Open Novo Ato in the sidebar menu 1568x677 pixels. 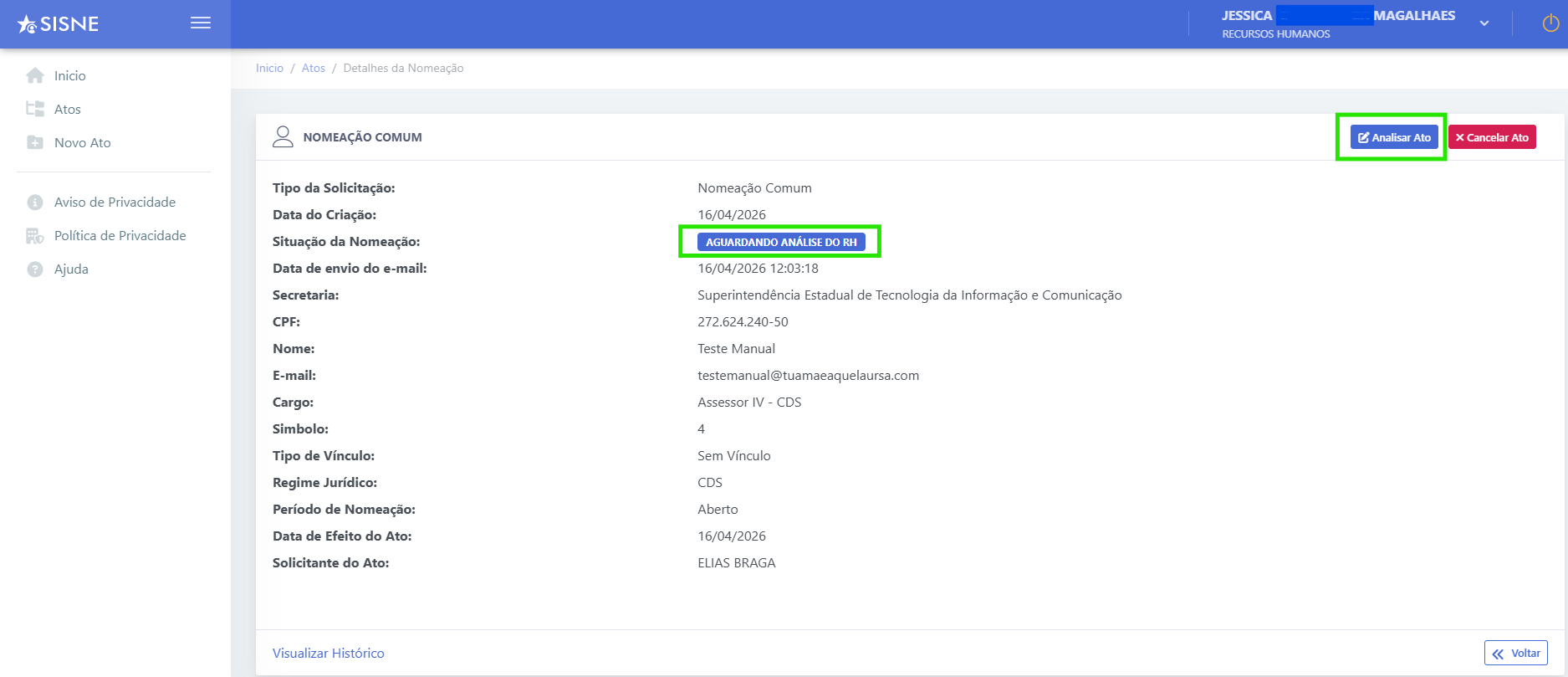(83, 142)
